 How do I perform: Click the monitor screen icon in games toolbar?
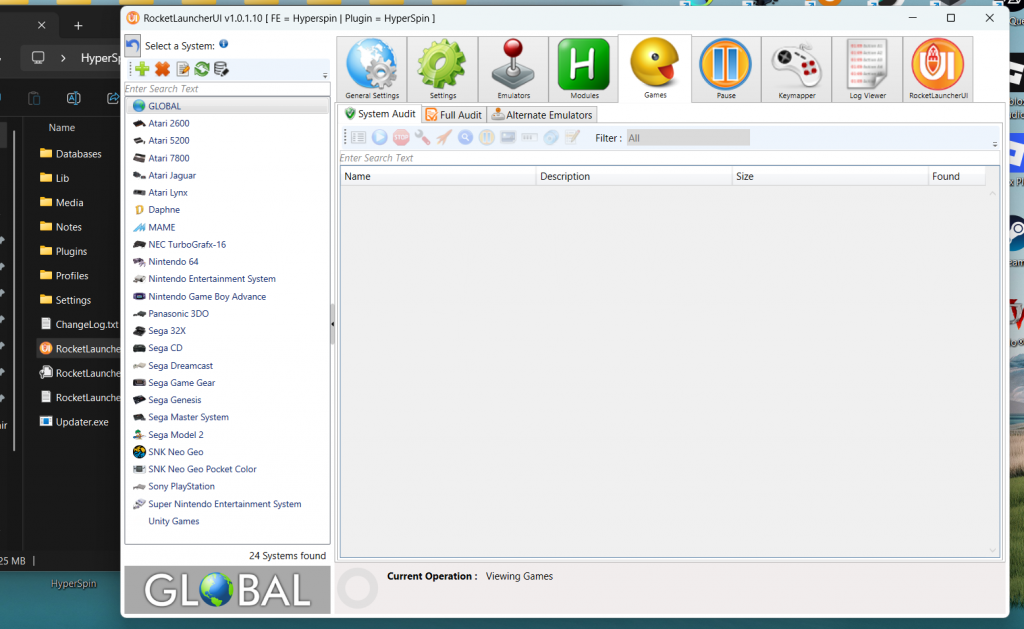pyautogui.click(x=508, y=137)
